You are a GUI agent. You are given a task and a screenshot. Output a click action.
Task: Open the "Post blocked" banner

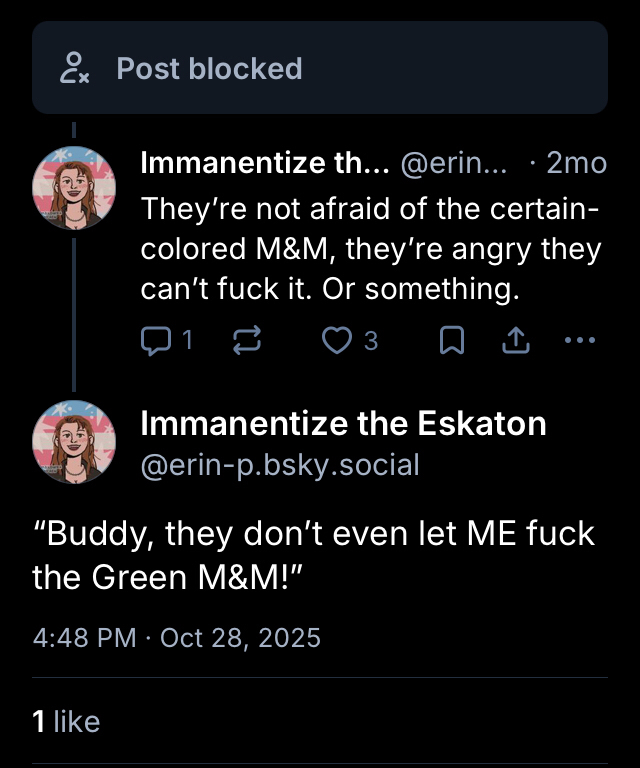(209, 69)
